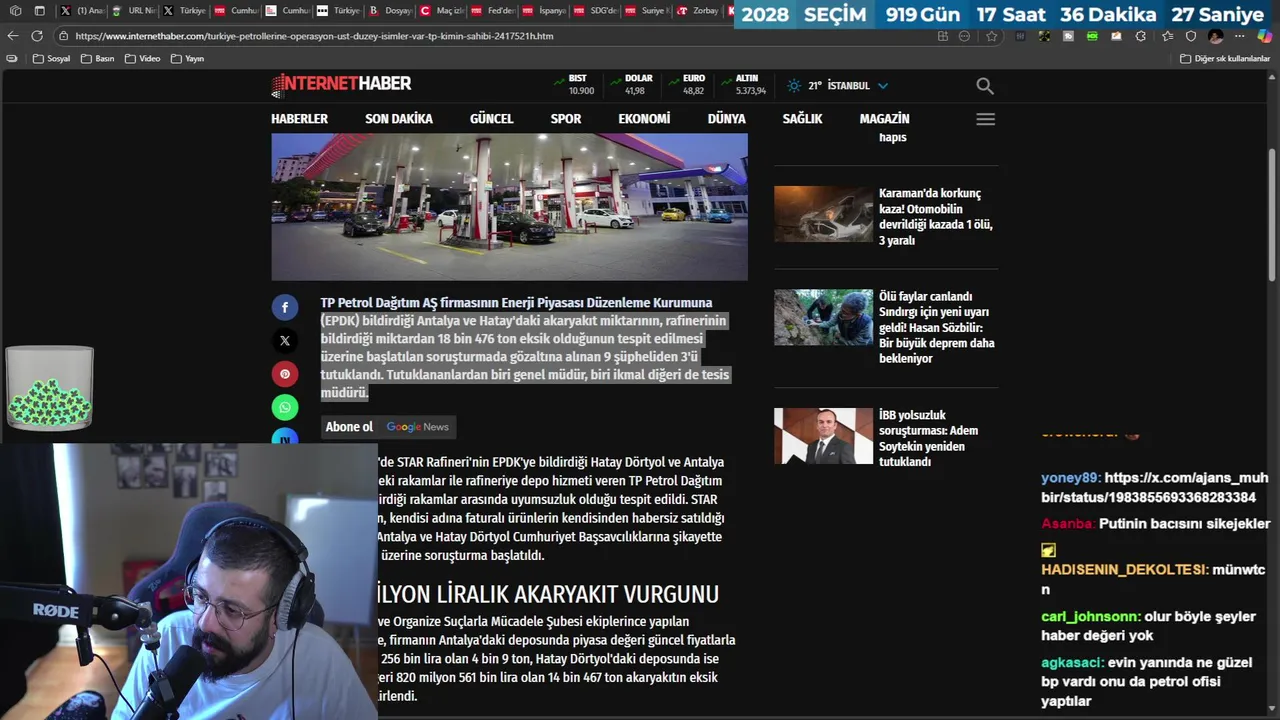
Task: Click the green extension icon in toolbar
Action: 1092,36
